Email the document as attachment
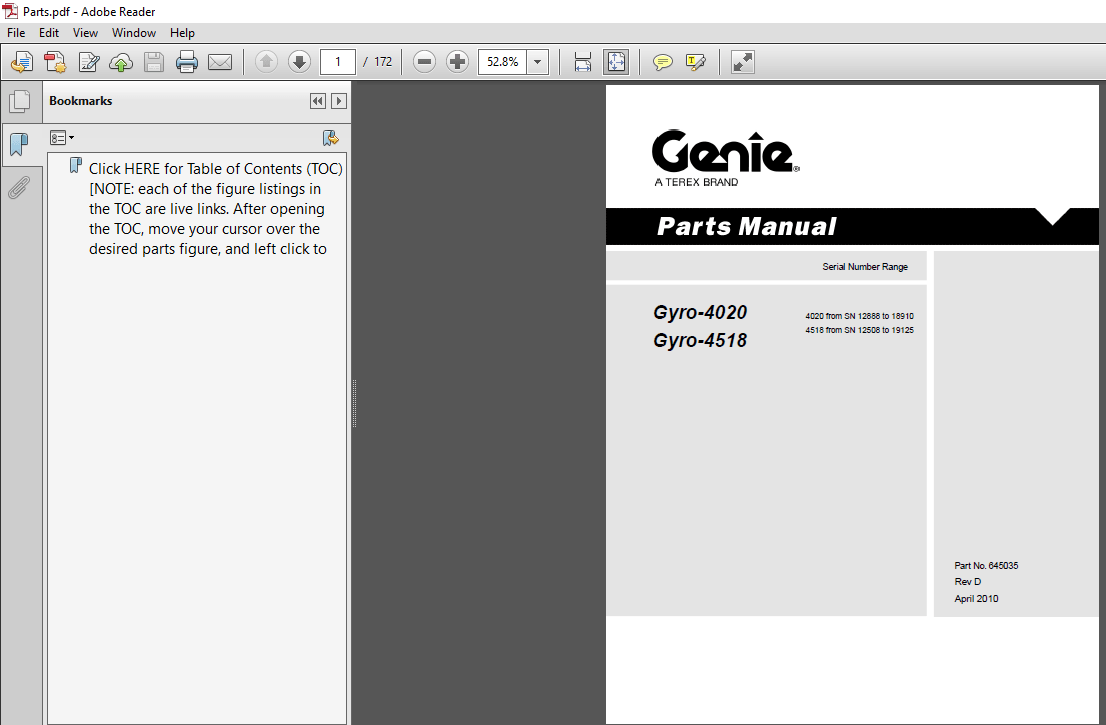Image resolution: width=1106 pixels, height=725 pixels. [x=220, y=61]
